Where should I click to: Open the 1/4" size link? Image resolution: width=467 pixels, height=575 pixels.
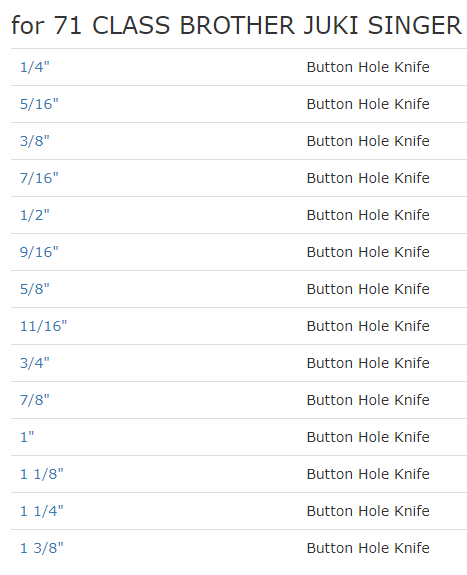(34, 67)
